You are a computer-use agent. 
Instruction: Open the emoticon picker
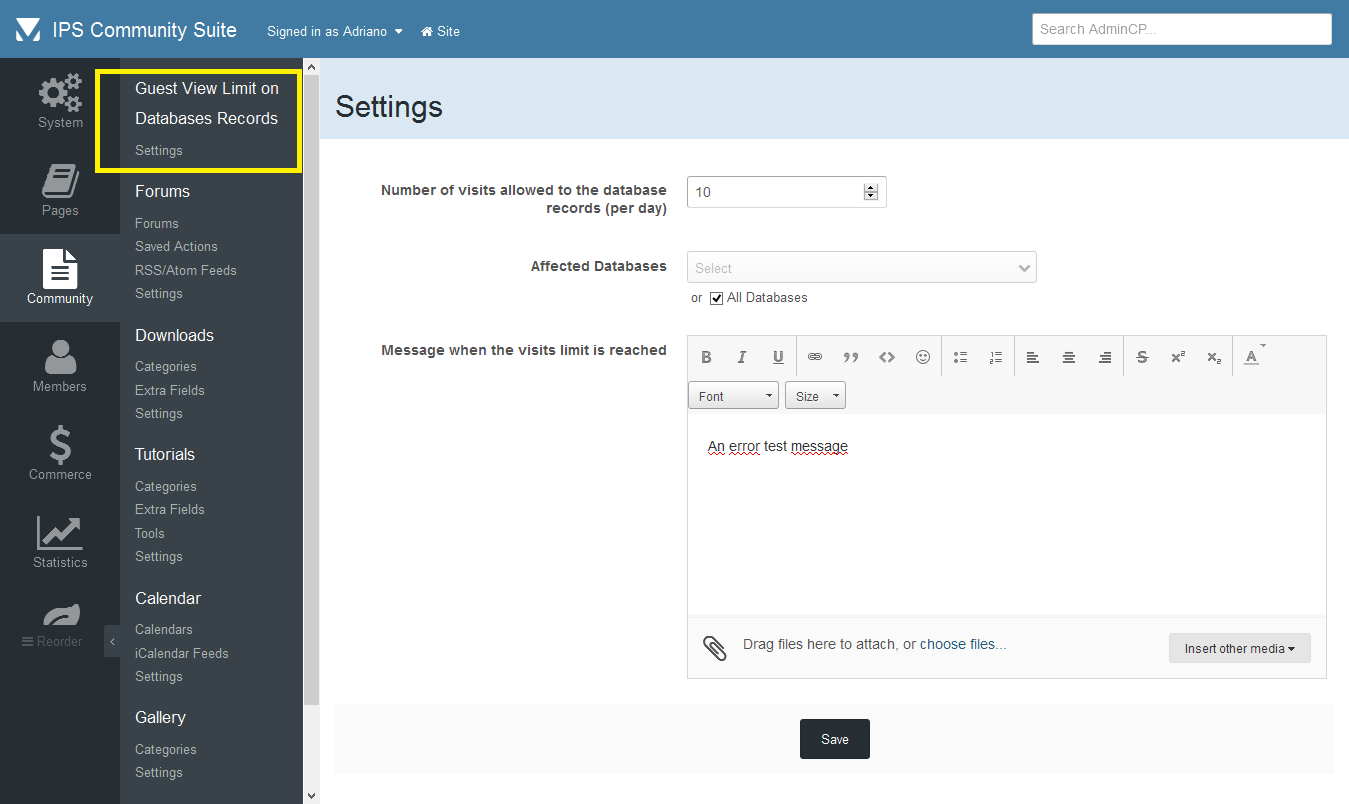pos(923,357)
